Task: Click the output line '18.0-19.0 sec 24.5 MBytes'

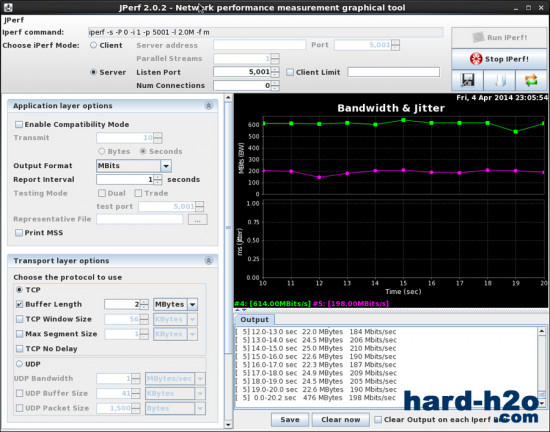Action: 316,382
